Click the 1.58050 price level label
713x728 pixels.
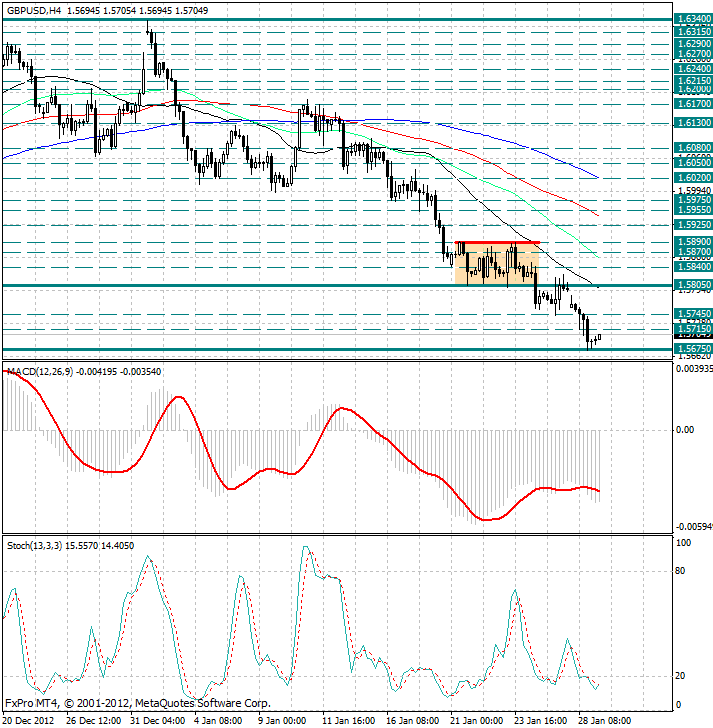pyautogui.click(x=693, y=285)
